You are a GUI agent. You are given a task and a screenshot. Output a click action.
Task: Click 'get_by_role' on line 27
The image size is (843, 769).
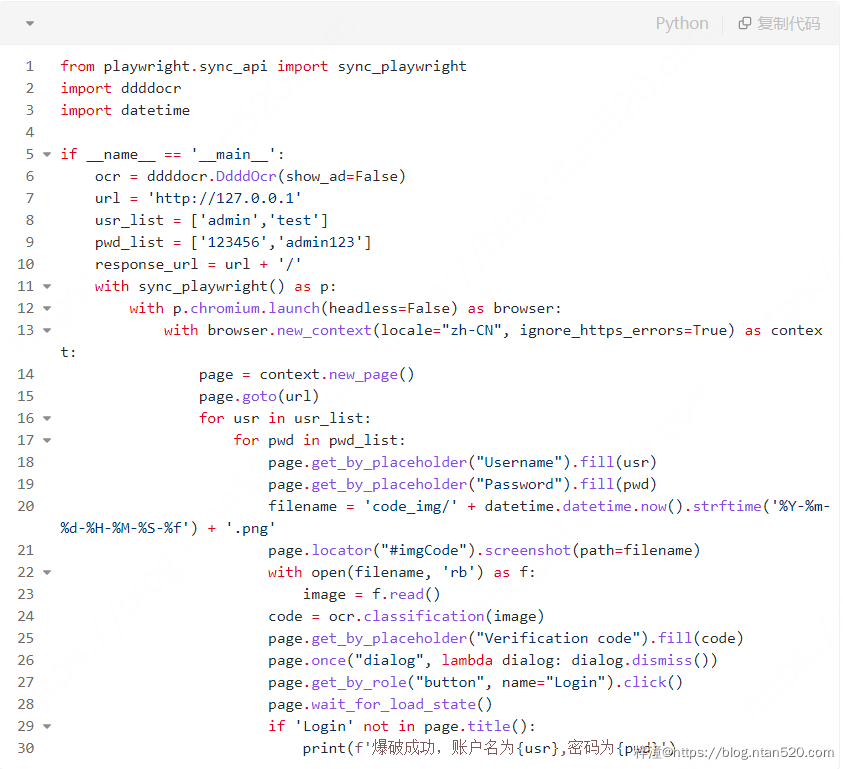tap(359, 682)
